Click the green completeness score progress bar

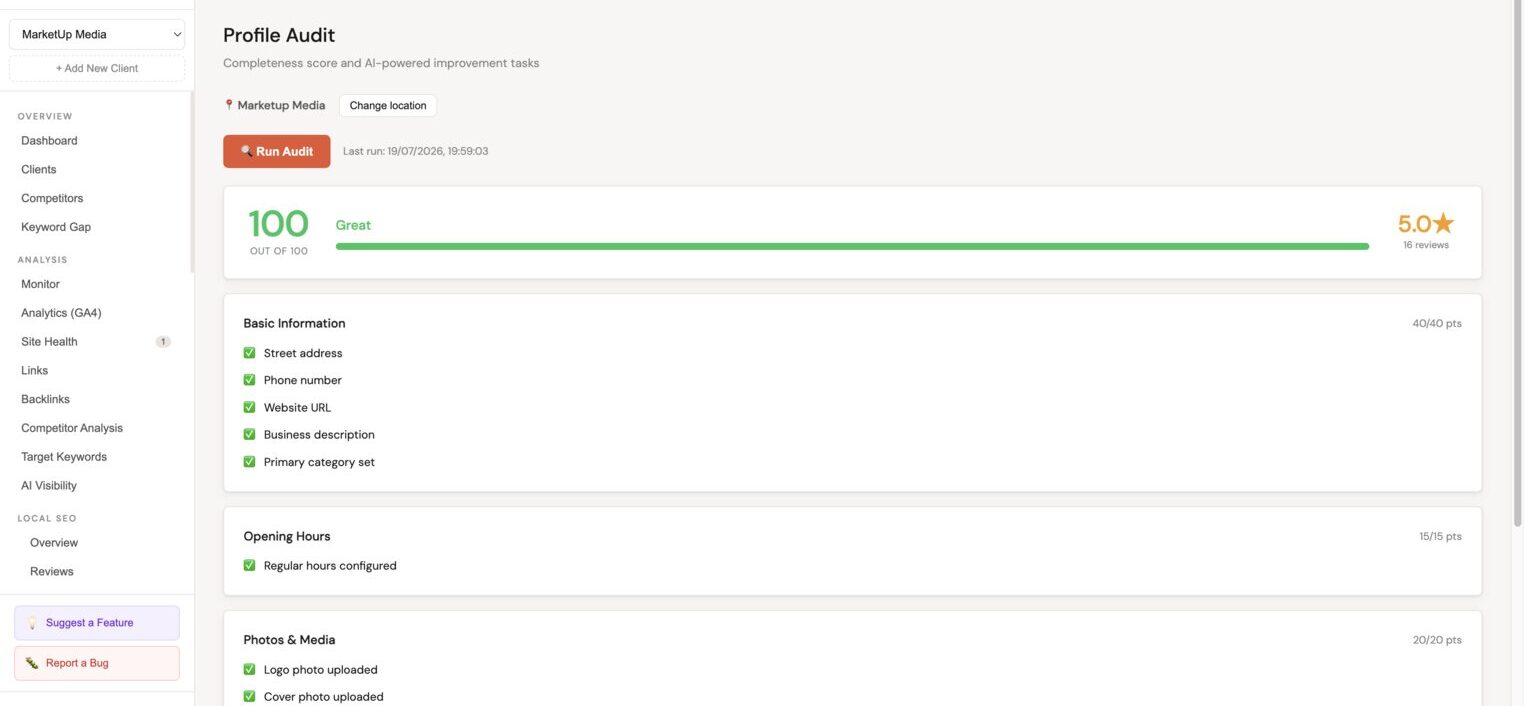(x=852, y=246)
